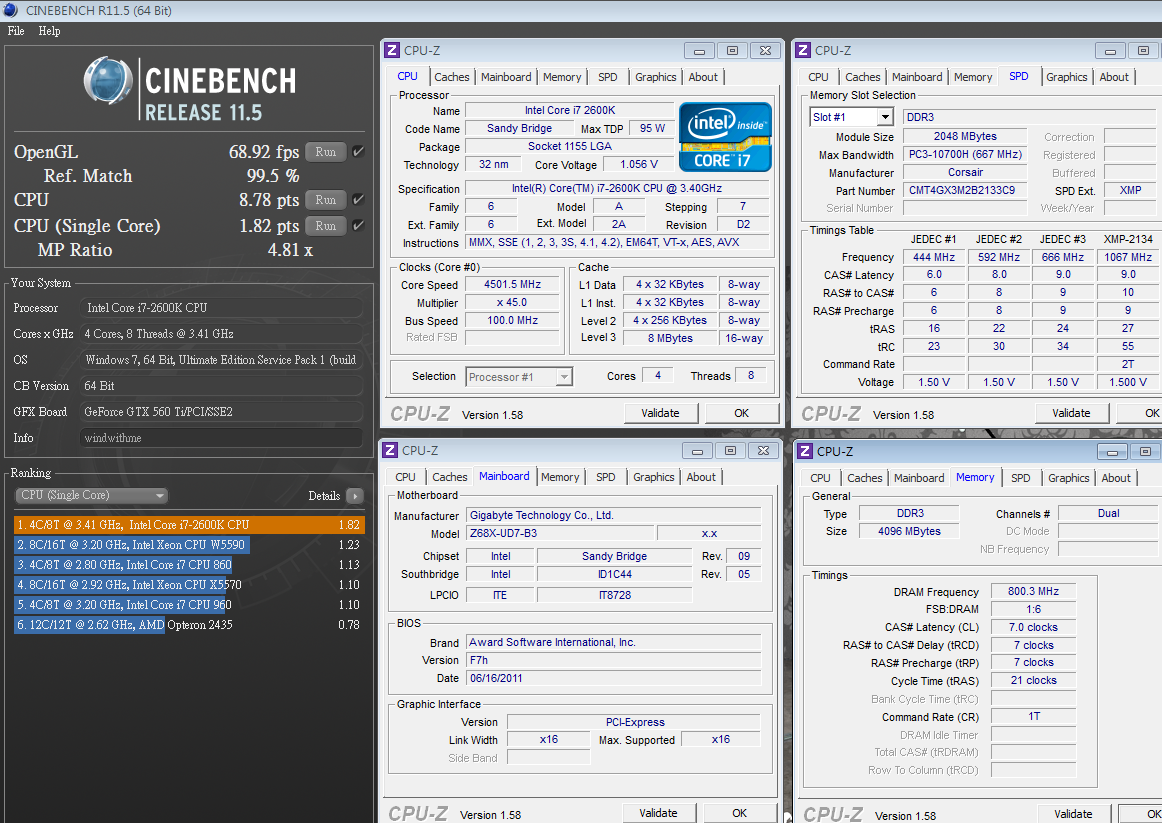Screen dimensions: 1162x823
Task: Open the Ranking CPU (Single Core) dropdown
Action: tap(91, 496)
